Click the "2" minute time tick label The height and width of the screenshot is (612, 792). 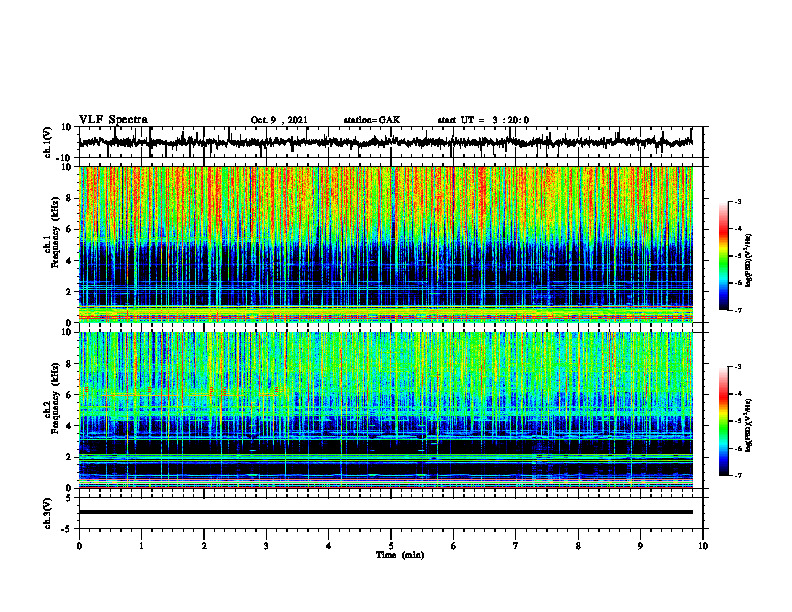(x=204, y=546)
